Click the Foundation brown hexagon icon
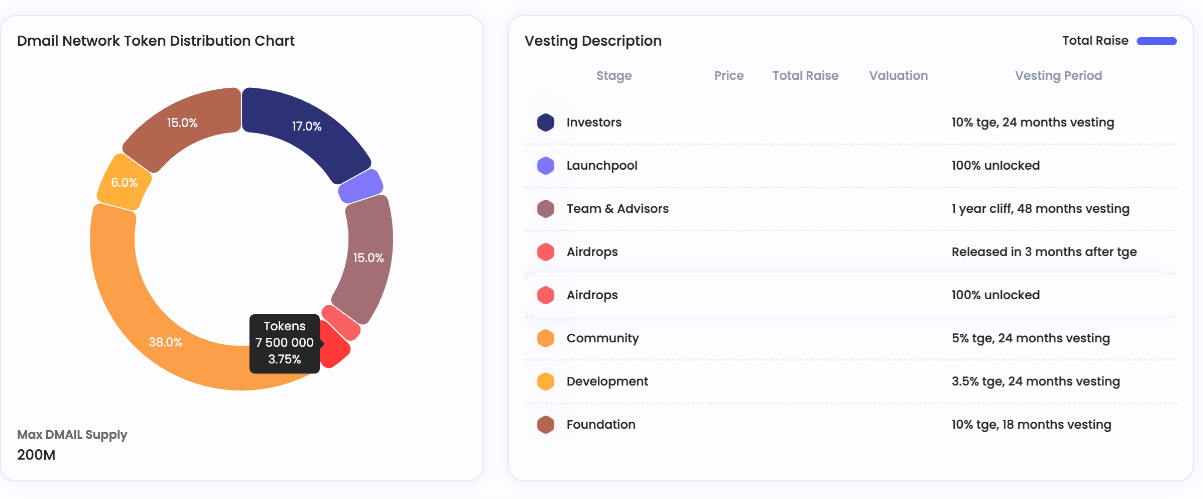Screen dimensions: 1203x499 point(546,425)
